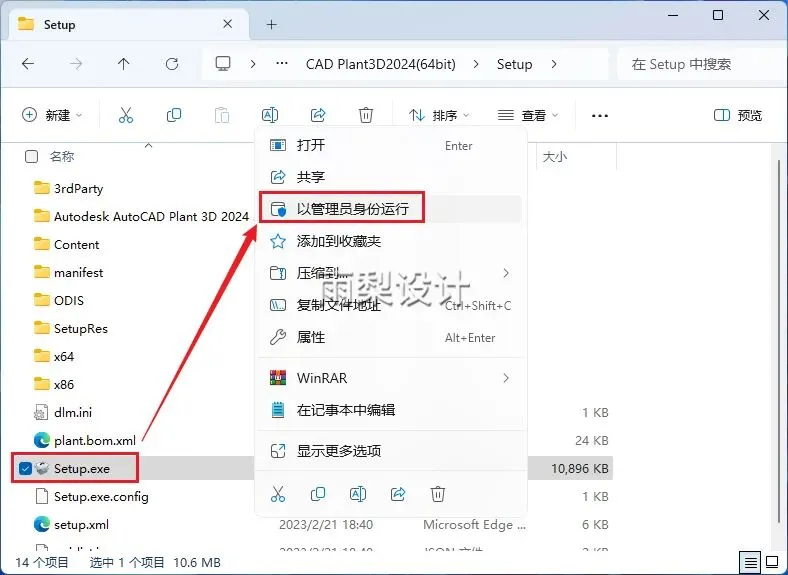Screen dimensions: 788x575
Task: Click the rename icon at context menu bottom
Action: [358, 494]
